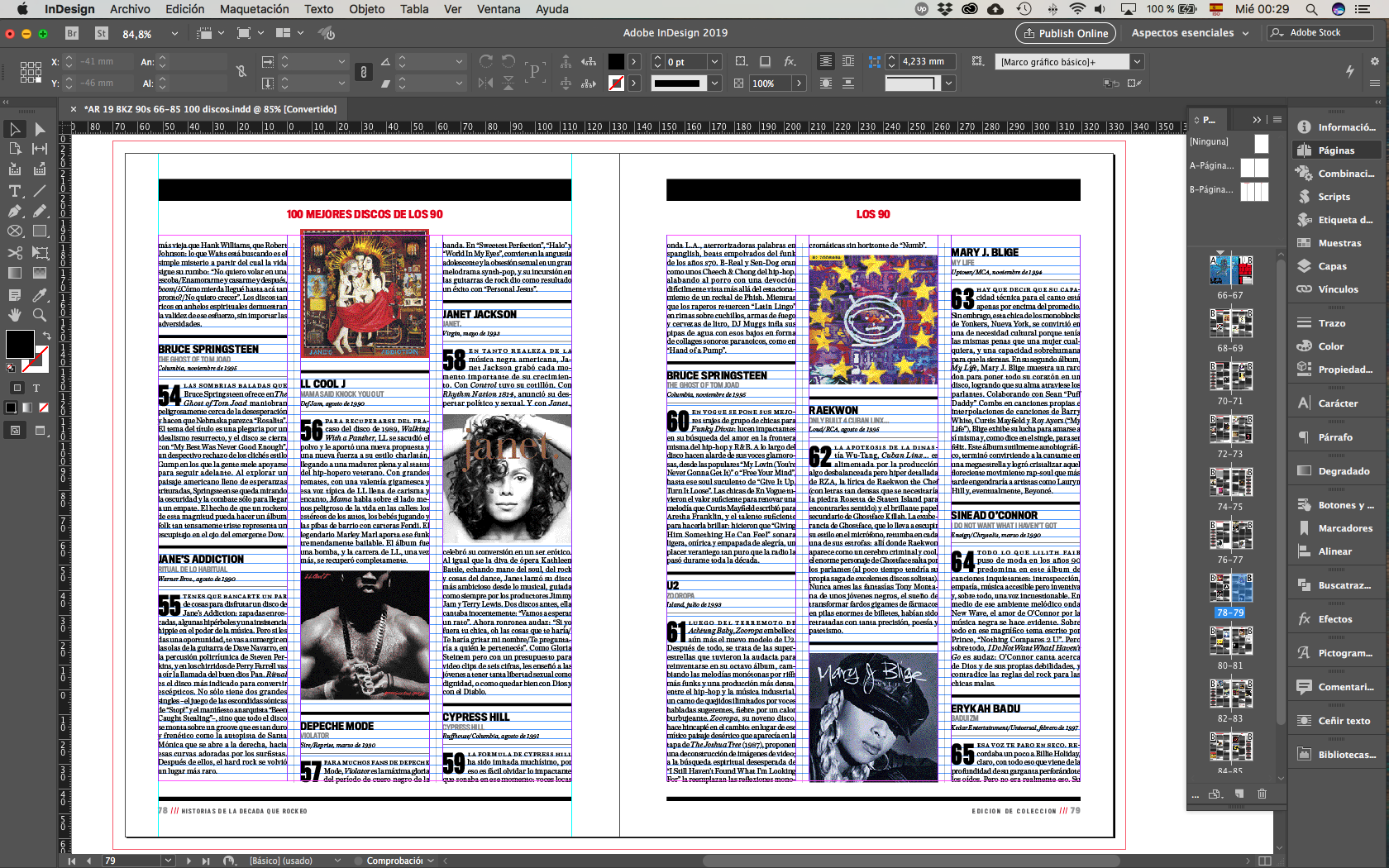Delete selected page with trash icon
Image resolution: width=1389 pixels, height=868 pixels.
(x=1262, y=794)
